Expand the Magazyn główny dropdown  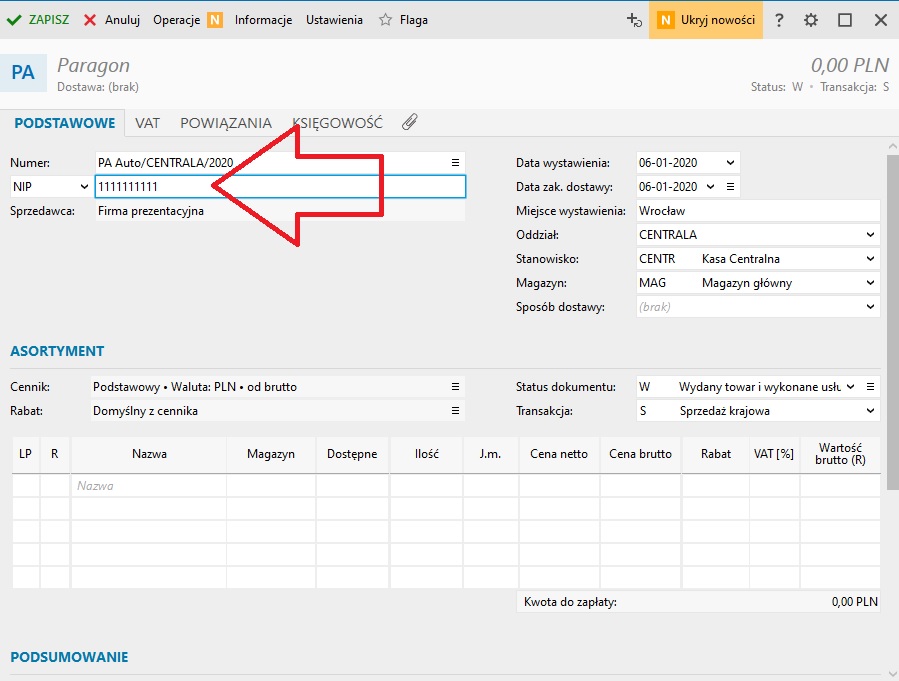870,283
